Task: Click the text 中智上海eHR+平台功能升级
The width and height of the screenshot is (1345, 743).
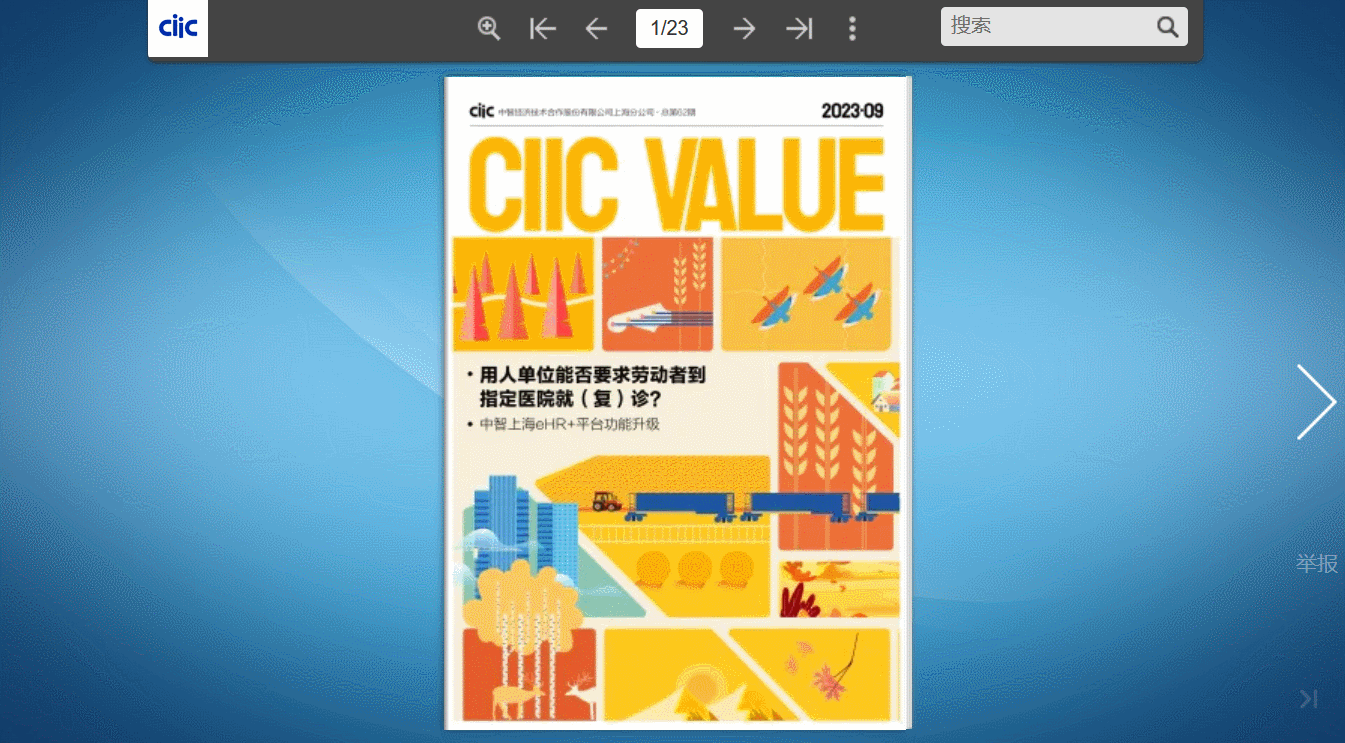Action: [570, 424]
